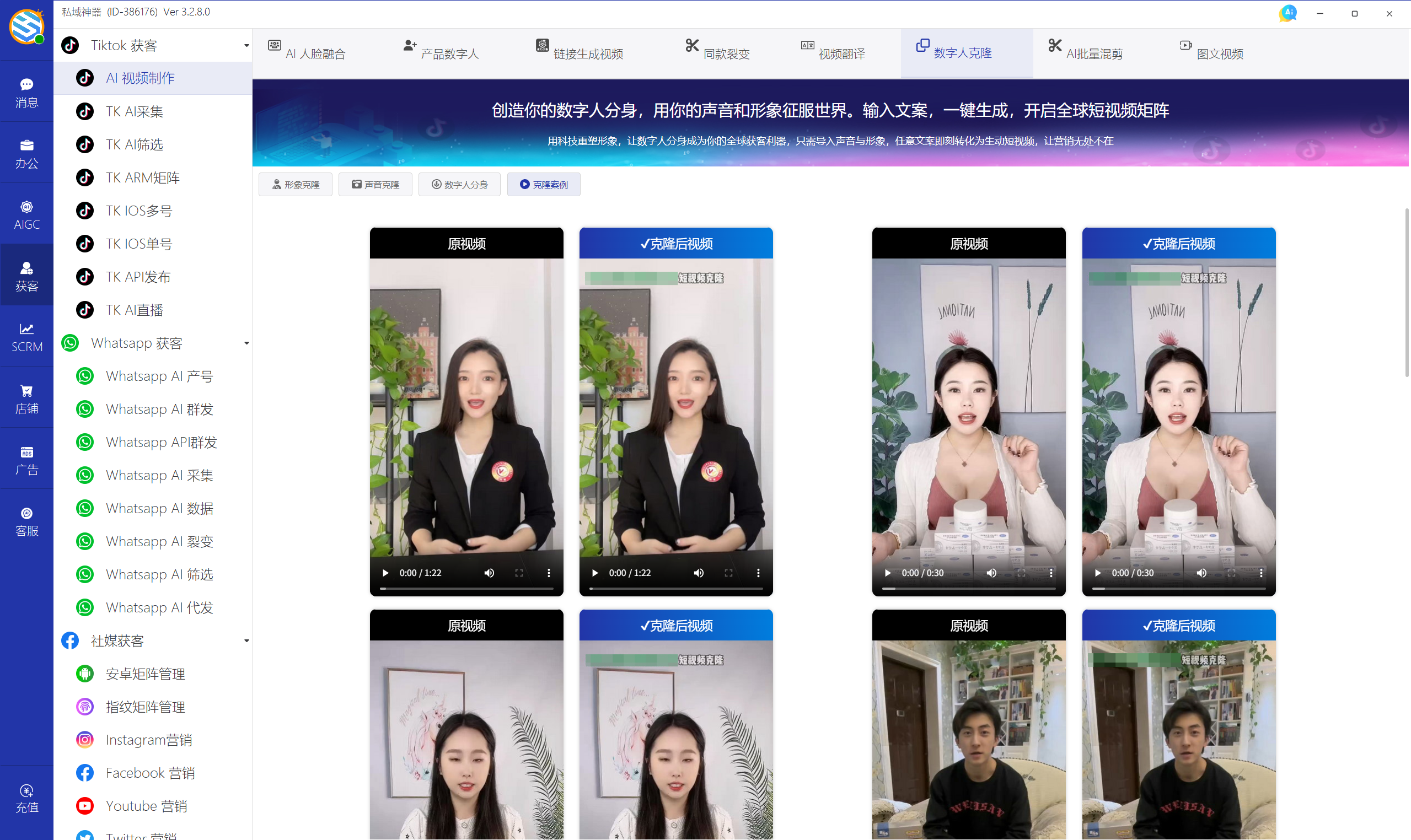
Task: Click the first original video's progress bar
Action: [x=466, y=589]
